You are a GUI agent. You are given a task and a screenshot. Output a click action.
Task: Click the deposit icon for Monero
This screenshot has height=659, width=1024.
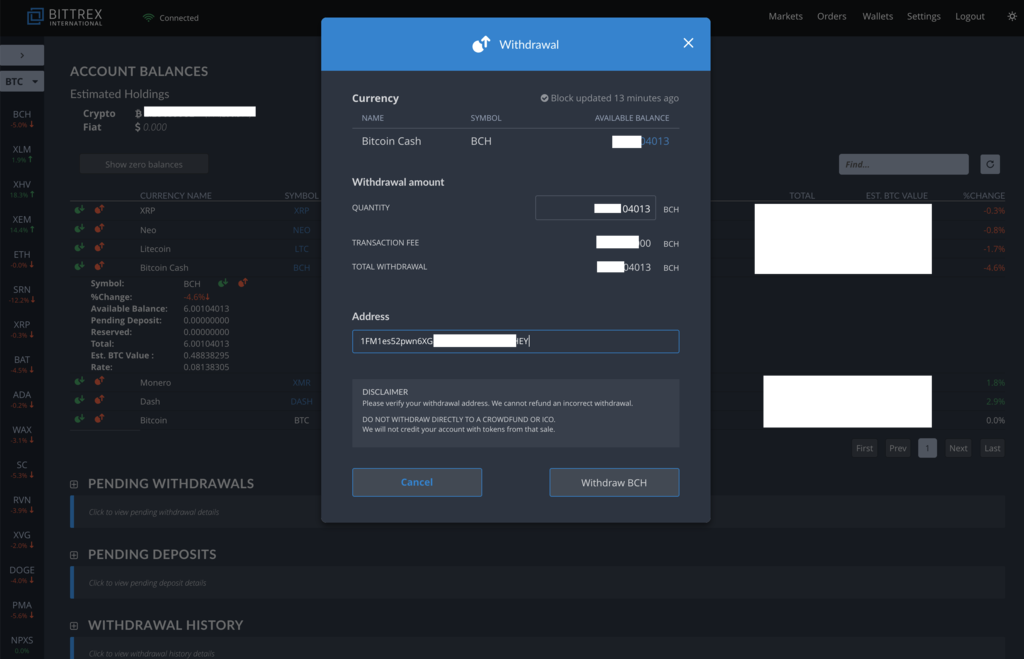(79, 381)
